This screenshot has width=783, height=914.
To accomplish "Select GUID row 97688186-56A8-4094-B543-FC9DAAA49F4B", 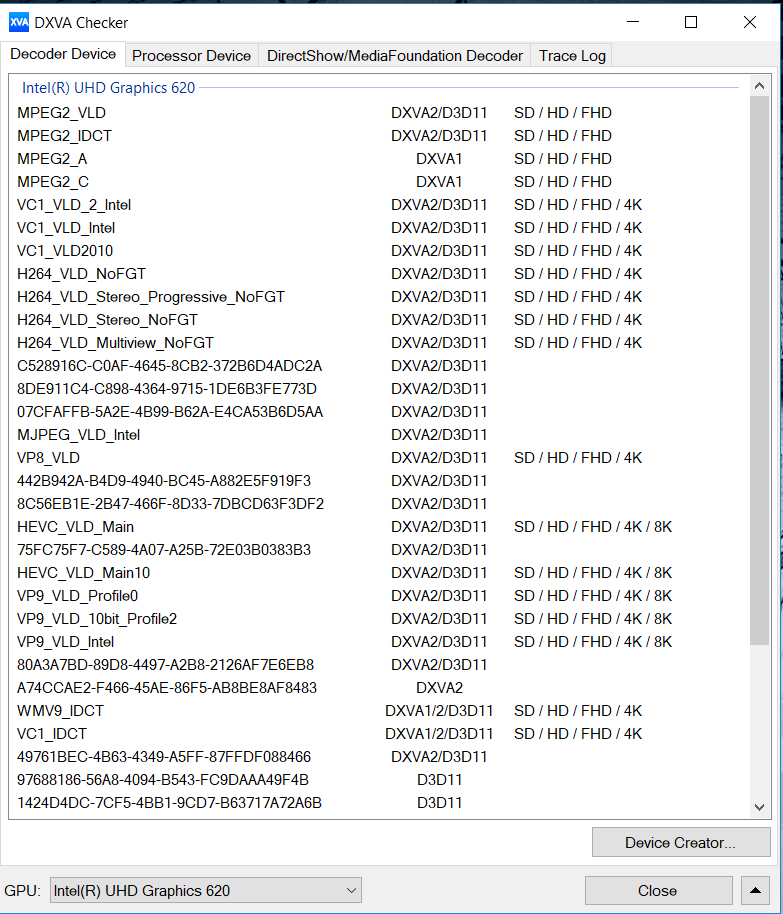I will coord(379,781).
